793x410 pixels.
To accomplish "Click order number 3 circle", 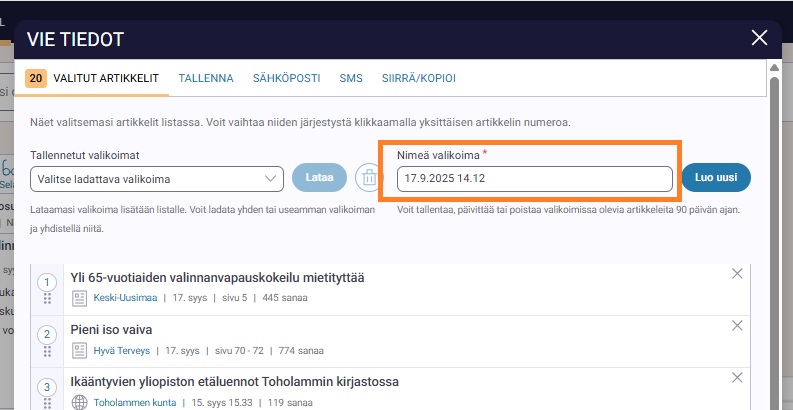I will [x=47, y=388].
